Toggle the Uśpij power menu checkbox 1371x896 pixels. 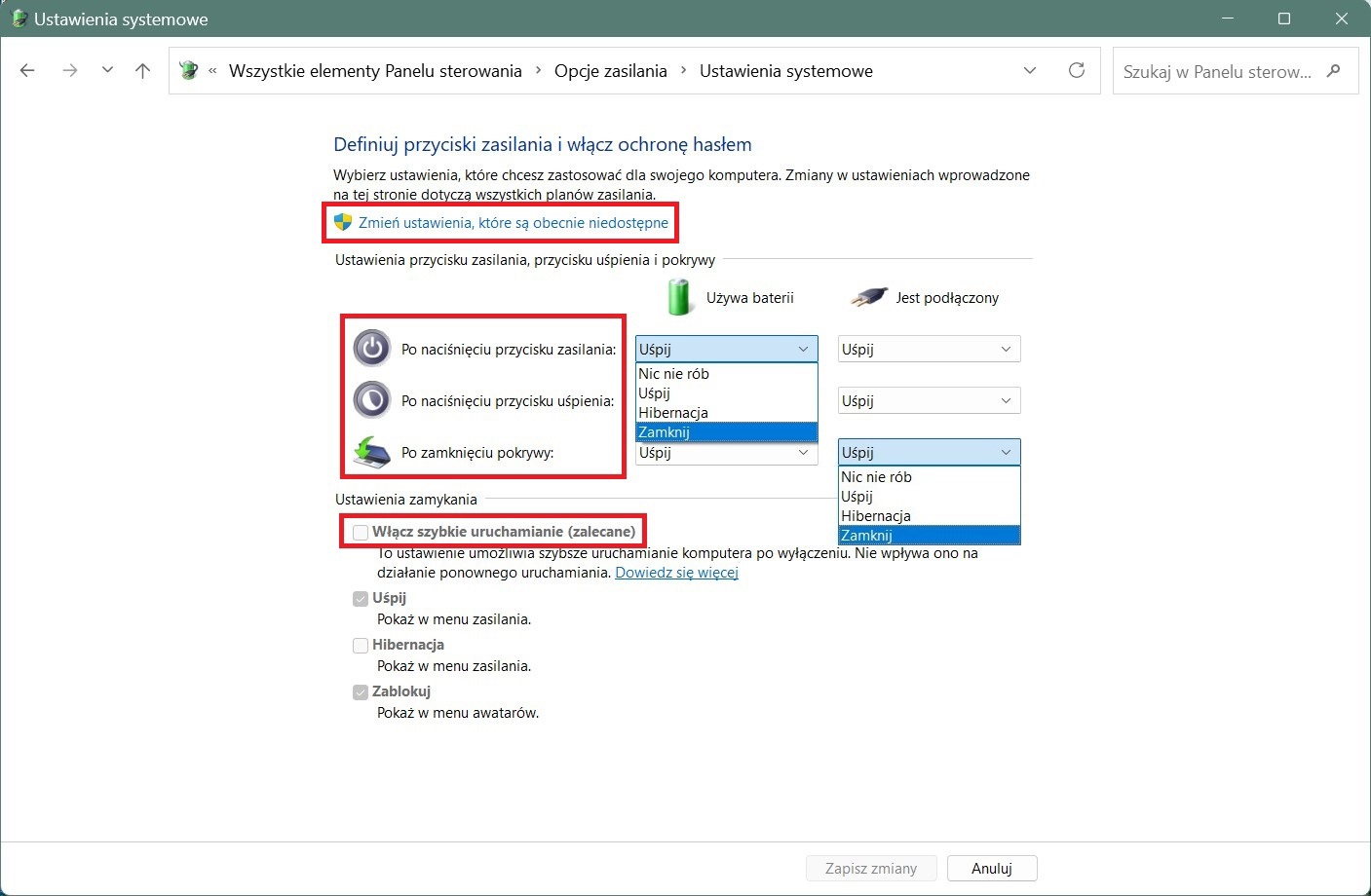(x=361, y=598)
